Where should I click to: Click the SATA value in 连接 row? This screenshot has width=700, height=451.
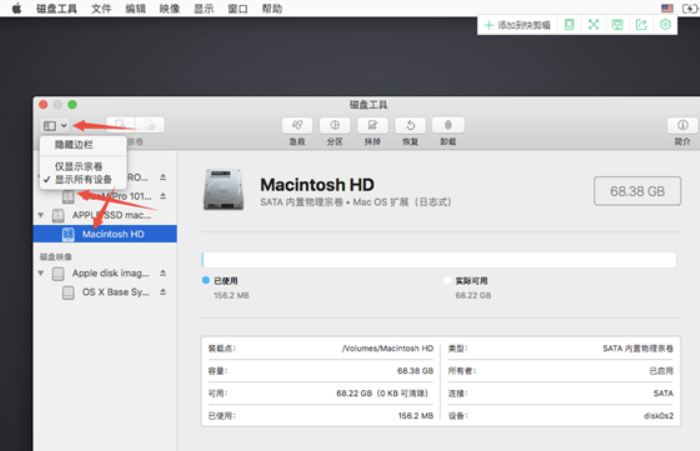click(x=663, y=393)
